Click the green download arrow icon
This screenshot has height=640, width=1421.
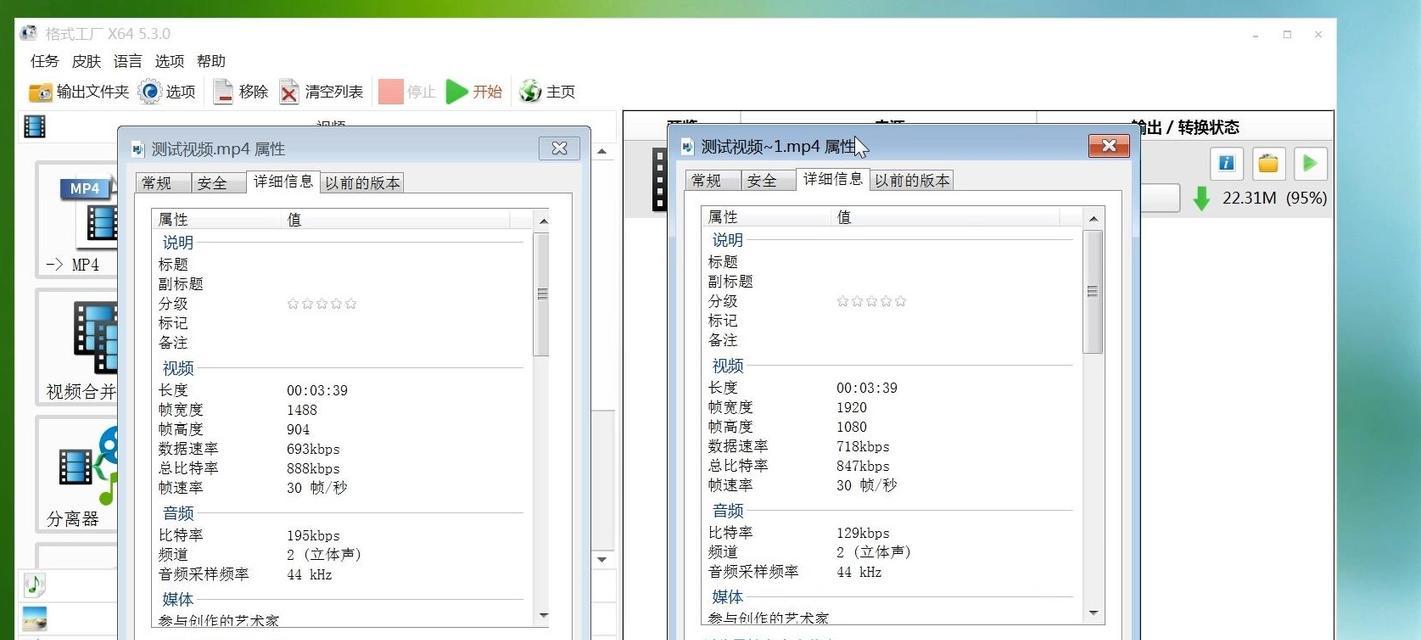pyautogui.click(x=1201, y=198)
